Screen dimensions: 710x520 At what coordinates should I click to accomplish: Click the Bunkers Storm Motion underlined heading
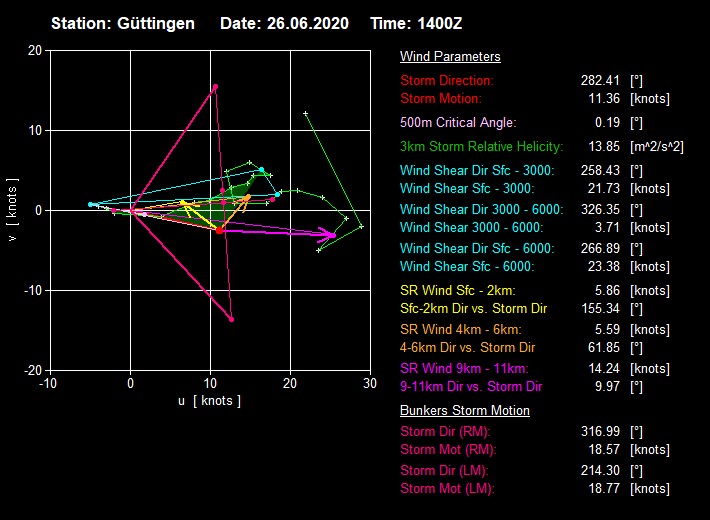(x=465, y=411)
